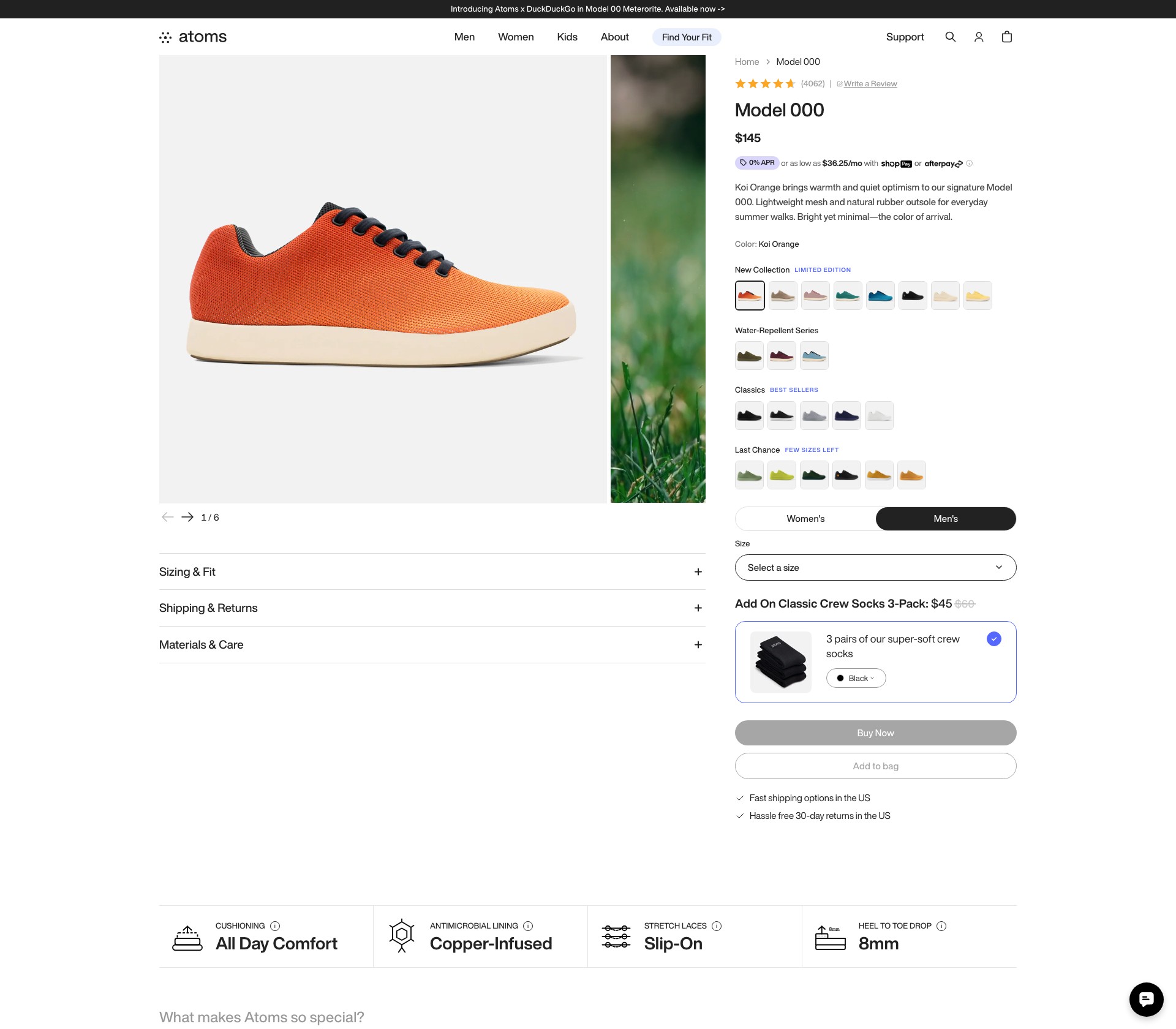Image resolution: width=1176 pixels, height=1029 pixels.
Task: Click the star rating row
Action: [765, 83]
